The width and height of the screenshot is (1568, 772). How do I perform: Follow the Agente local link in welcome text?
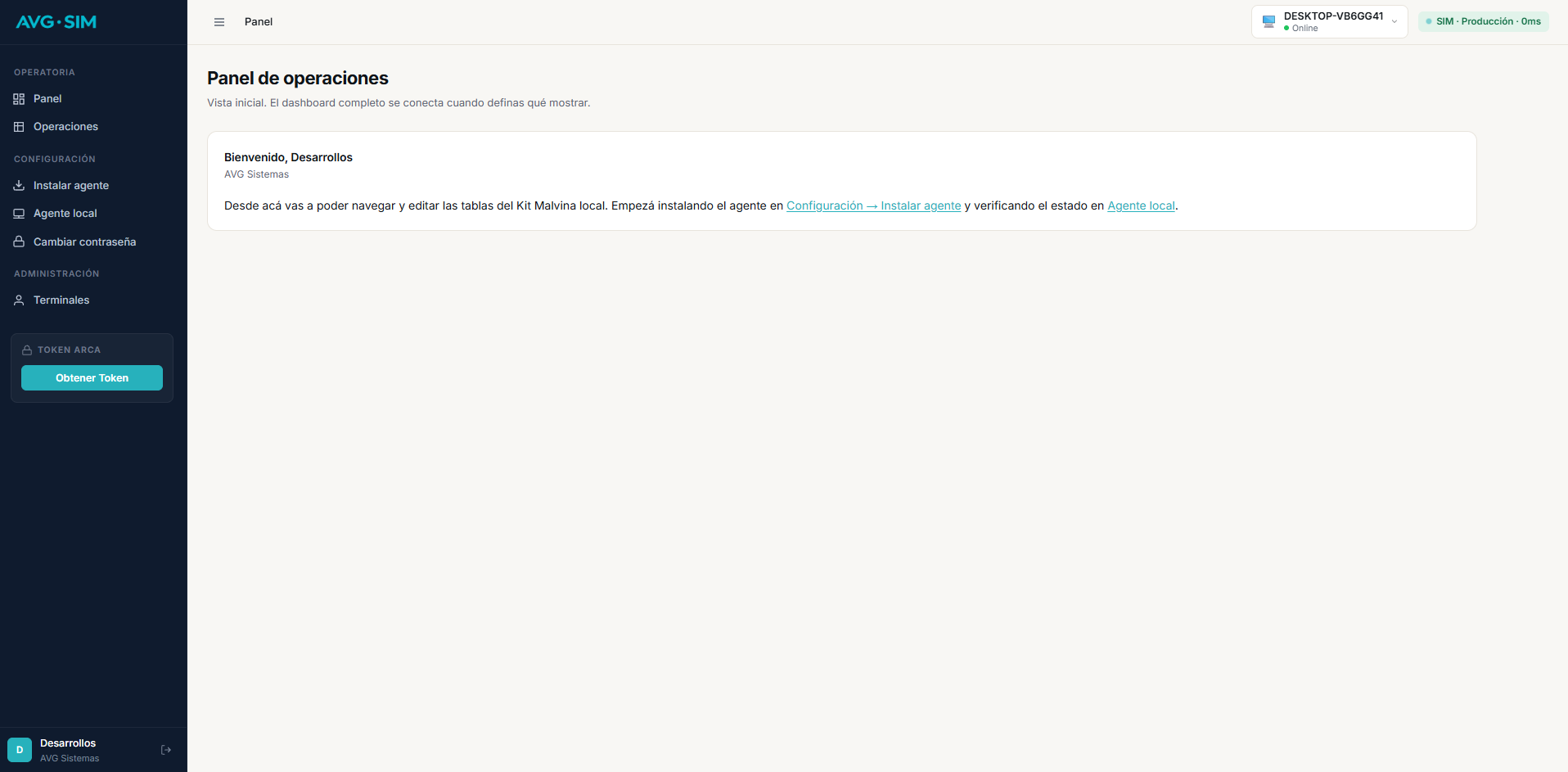(x=1141, y=206)
